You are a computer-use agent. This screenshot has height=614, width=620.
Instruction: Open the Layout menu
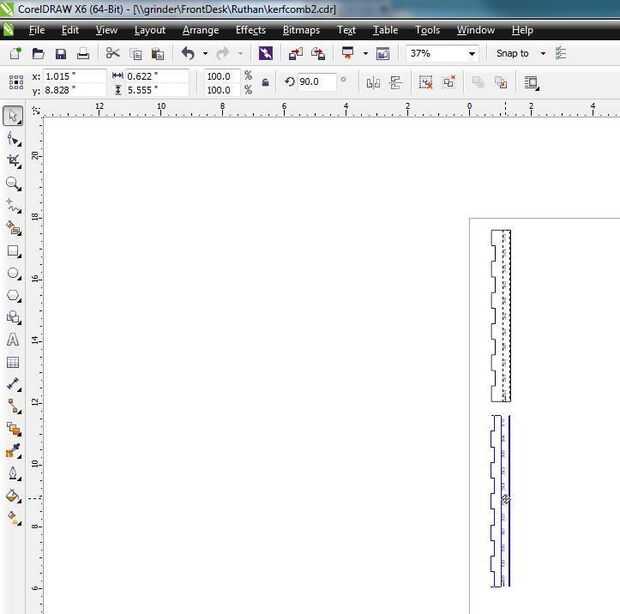(150, 30)
